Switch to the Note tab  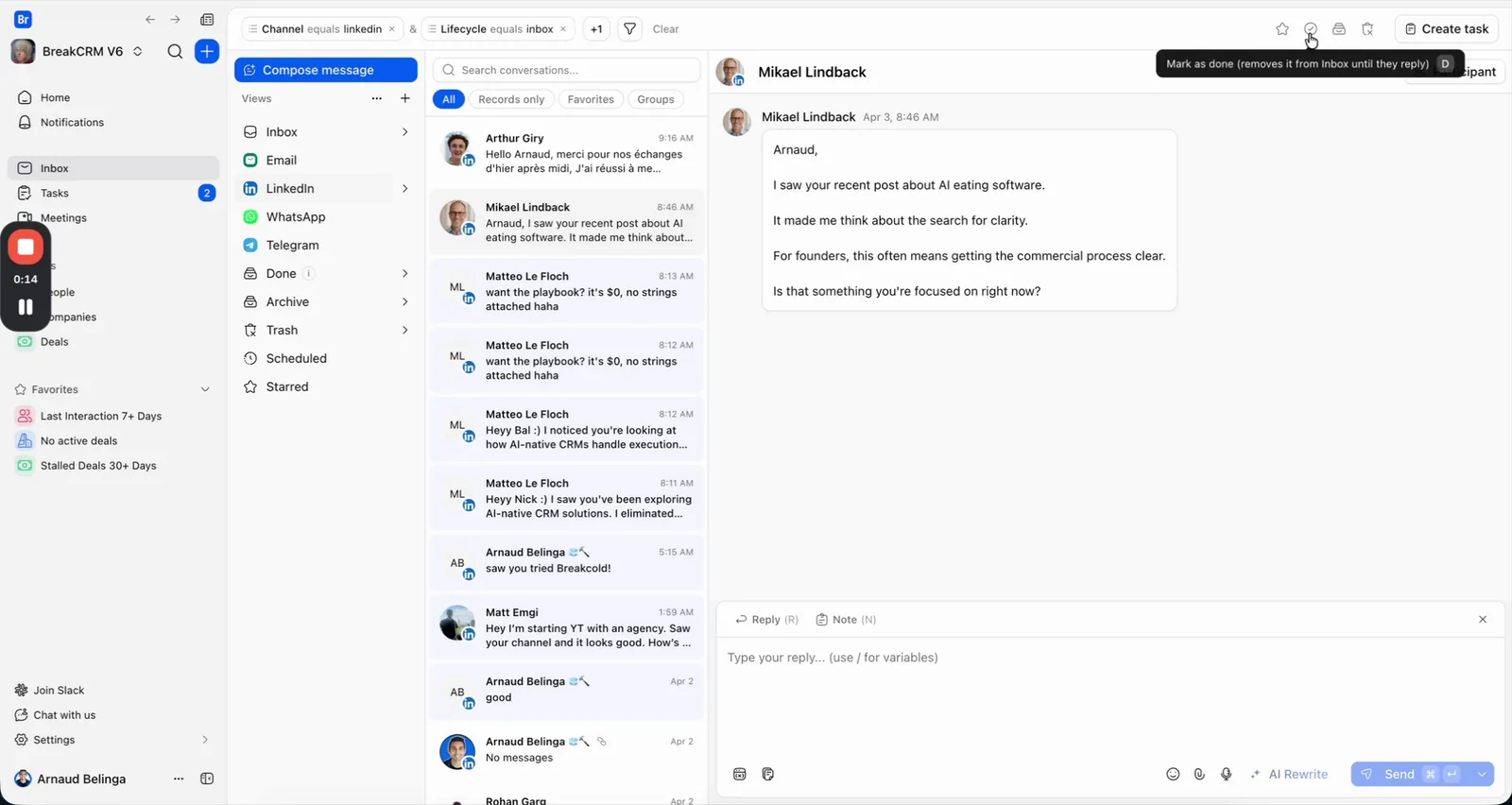(x=846, y=620)
